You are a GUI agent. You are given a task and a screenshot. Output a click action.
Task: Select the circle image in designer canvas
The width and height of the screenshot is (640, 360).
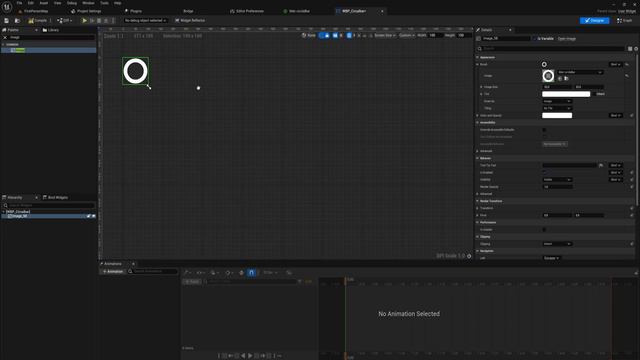tap(136, 71)
